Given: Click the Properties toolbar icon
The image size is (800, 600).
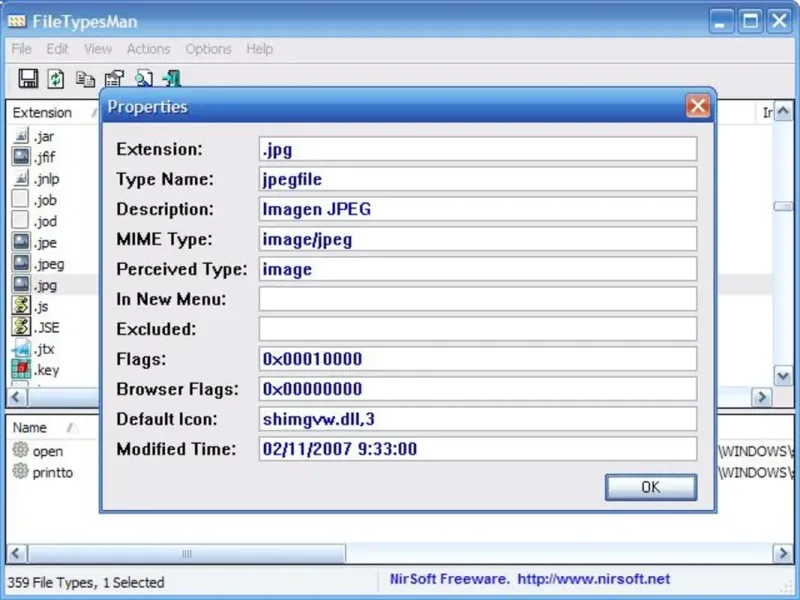Looking at the screenshot, I should pyautogui.click(x=114, y=79).
